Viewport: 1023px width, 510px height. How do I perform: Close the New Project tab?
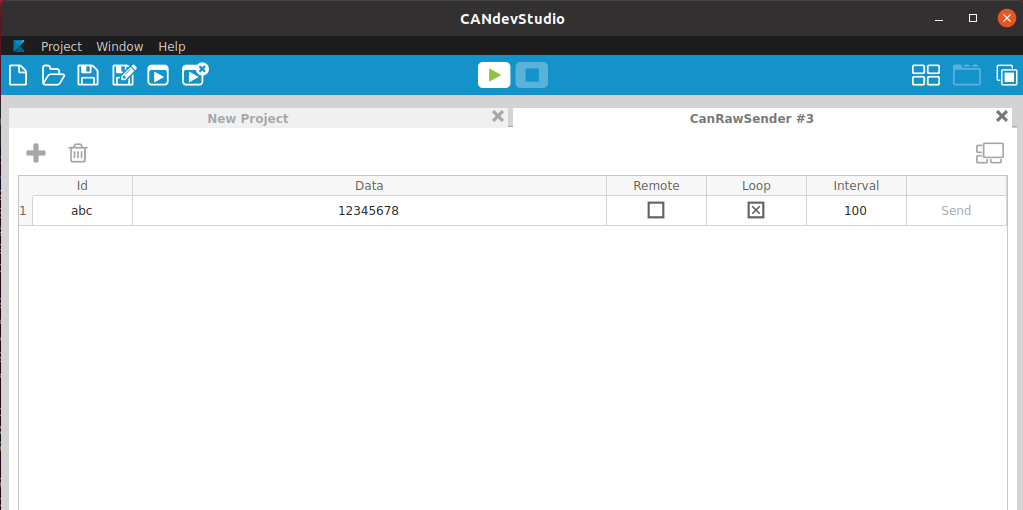tap(498, 116)
